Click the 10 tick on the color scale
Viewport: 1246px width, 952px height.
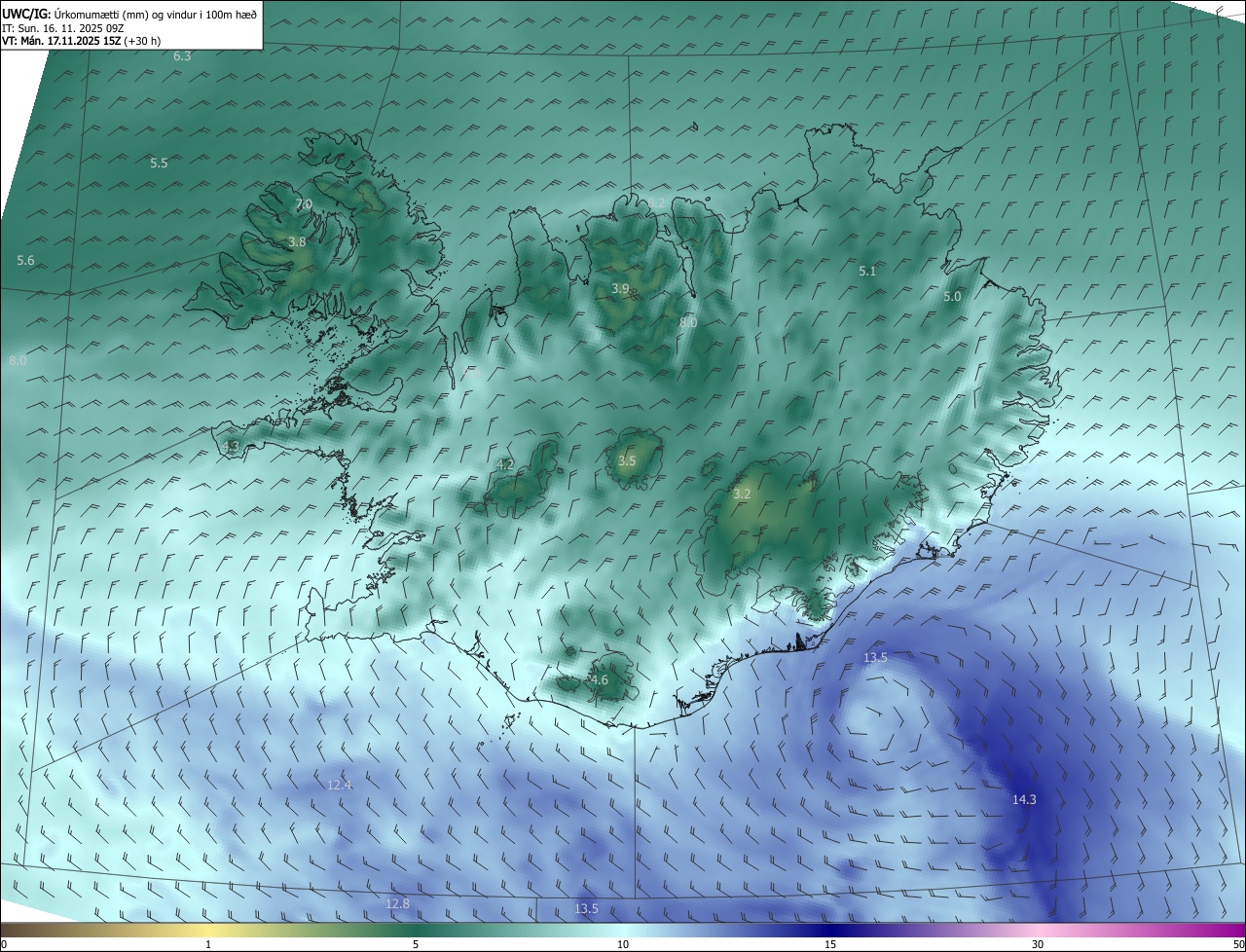tap(623, 944)
